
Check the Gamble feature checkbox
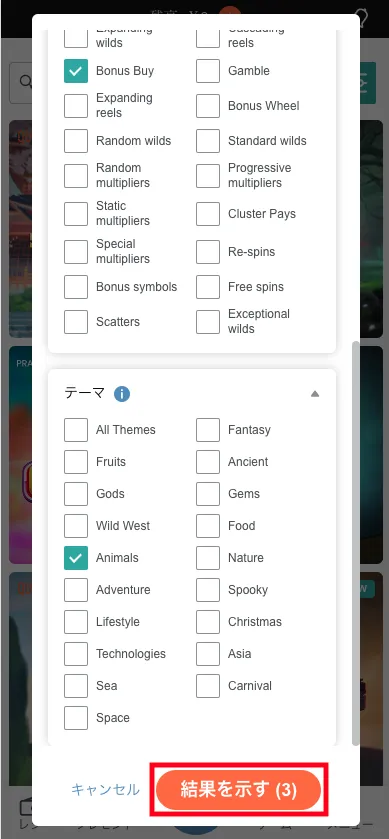(208, 71)
